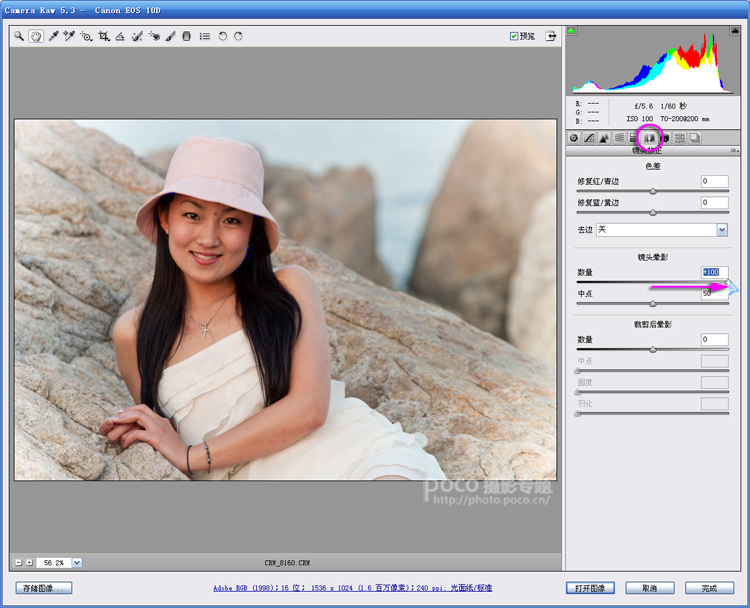Screen dimensions: 750x608
Task: Rotate image 90° counterclockwise
Action: [222, 36]
